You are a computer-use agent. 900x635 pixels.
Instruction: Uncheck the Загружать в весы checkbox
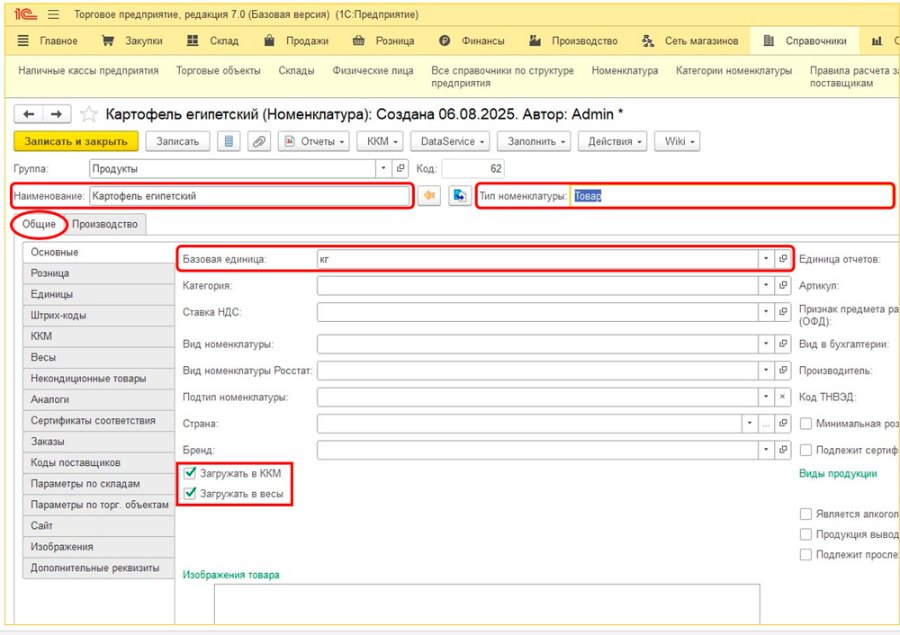click(x=190, y=493)
